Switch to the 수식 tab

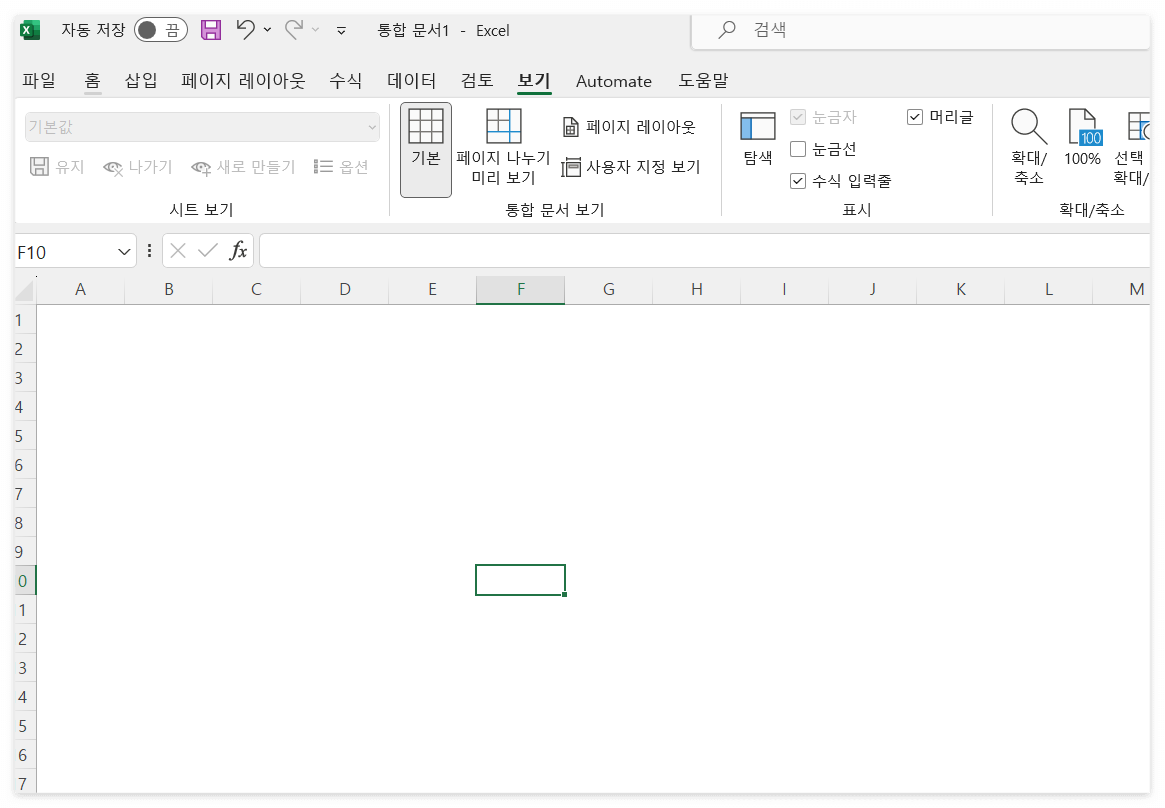click(345, 80)
